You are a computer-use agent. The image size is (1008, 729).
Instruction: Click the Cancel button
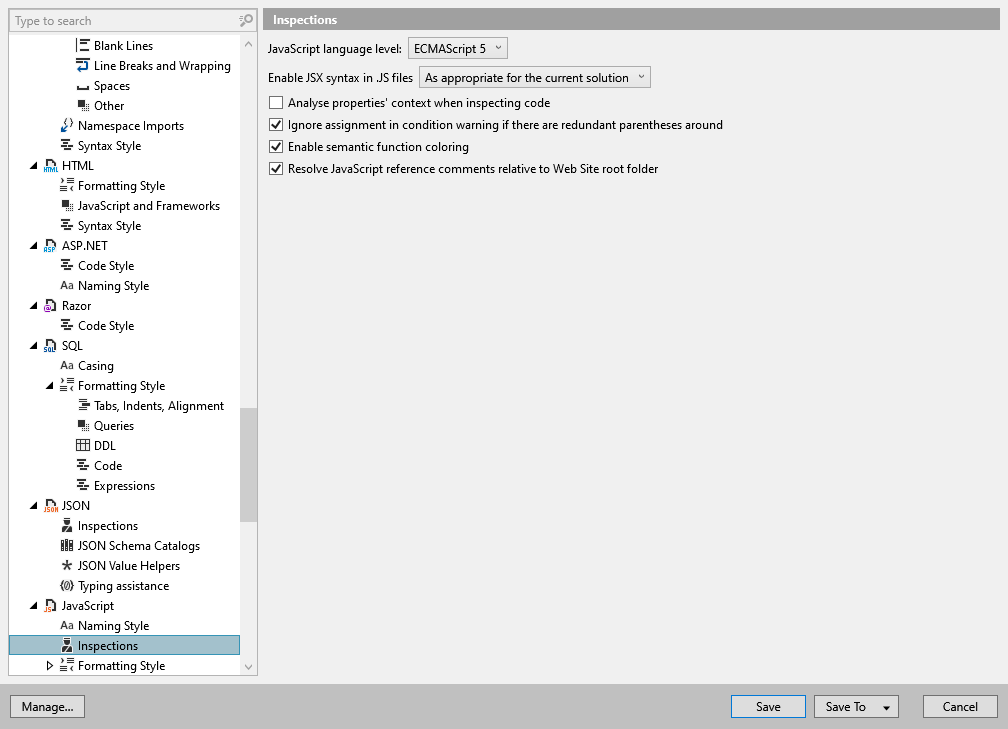(960, 706)
